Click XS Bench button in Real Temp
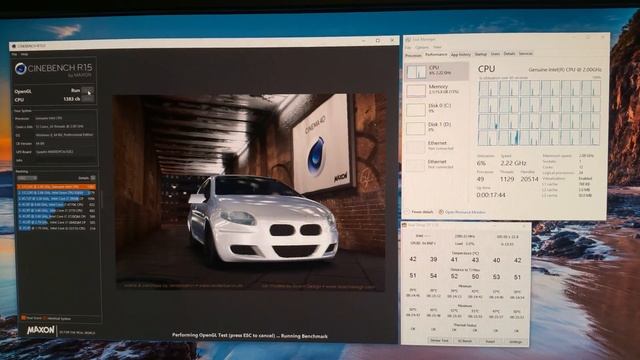Screen dimensions: 640x360 [464, 340]
